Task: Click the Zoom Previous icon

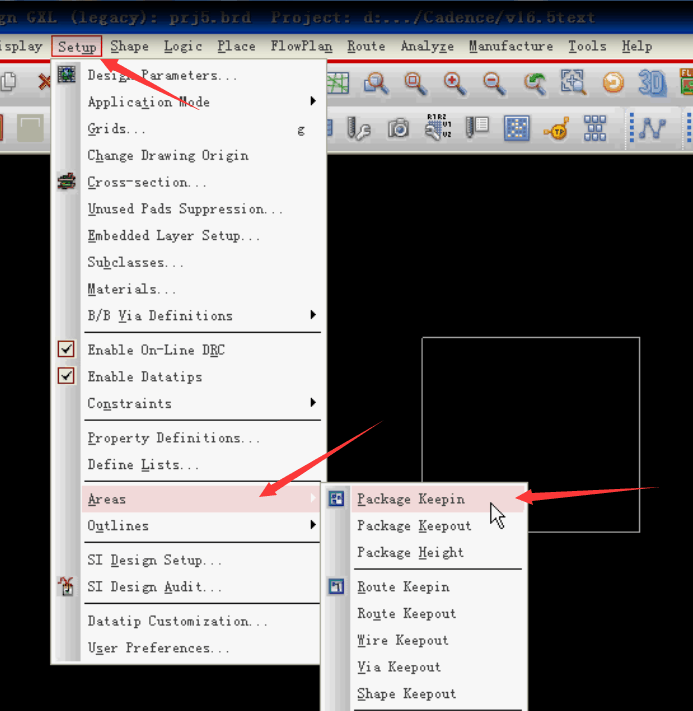Action: 535,83
